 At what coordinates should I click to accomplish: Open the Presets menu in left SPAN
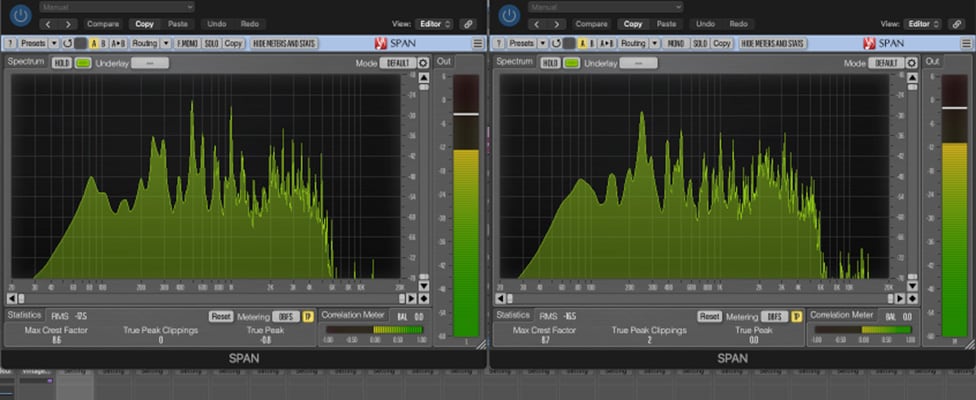point(33,44)
